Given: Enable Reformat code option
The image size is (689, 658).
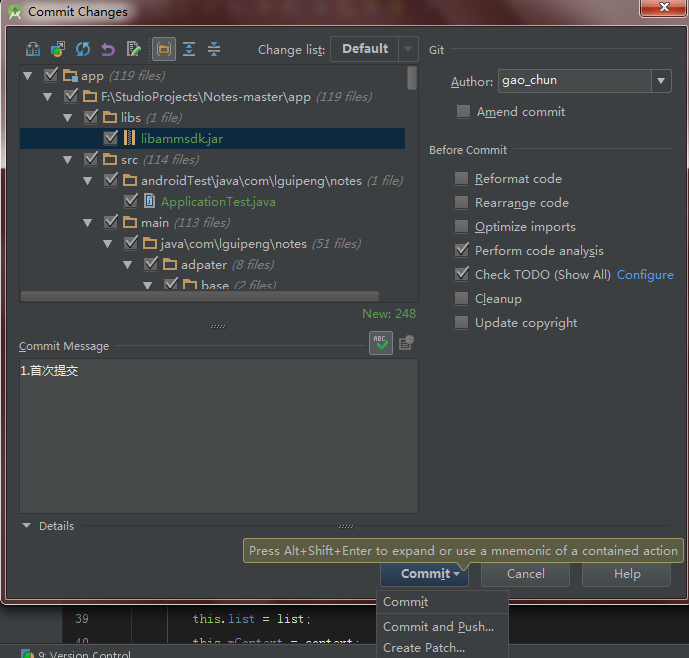Looking at the screenshot, I should [461, 178].
